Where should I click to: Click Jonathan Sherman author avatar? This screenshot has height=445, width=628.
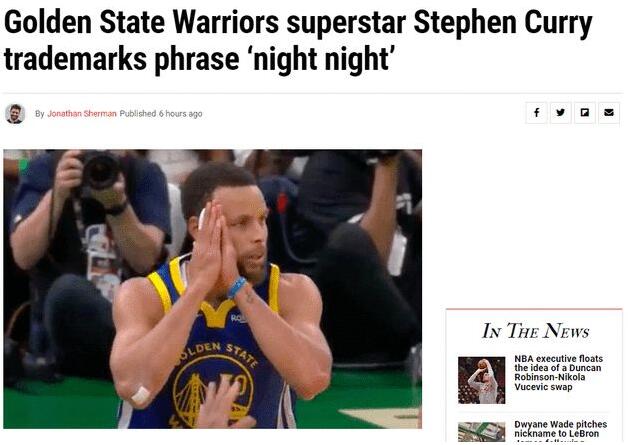tap(15, 114)
